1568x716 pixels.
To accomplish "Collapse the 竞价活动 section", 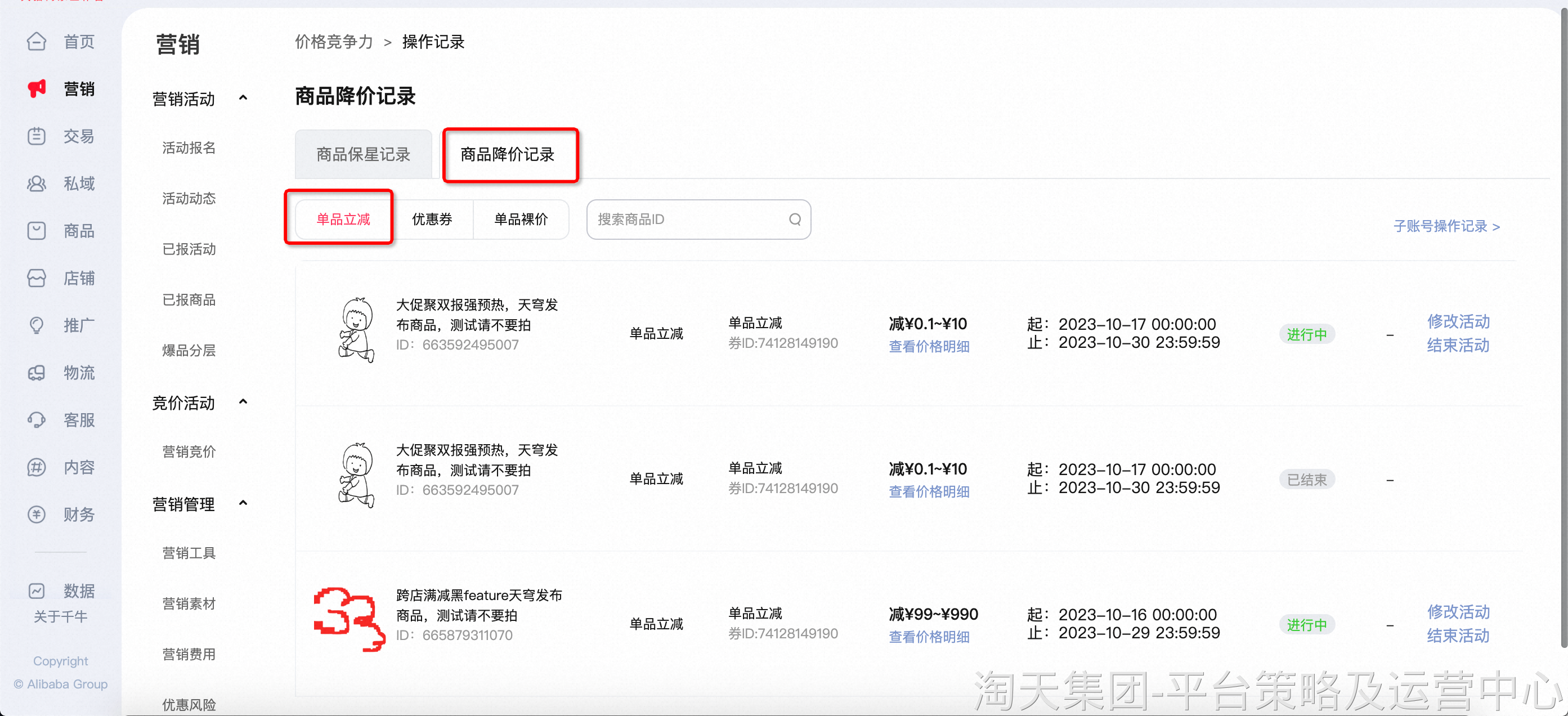I will (243, 402).
